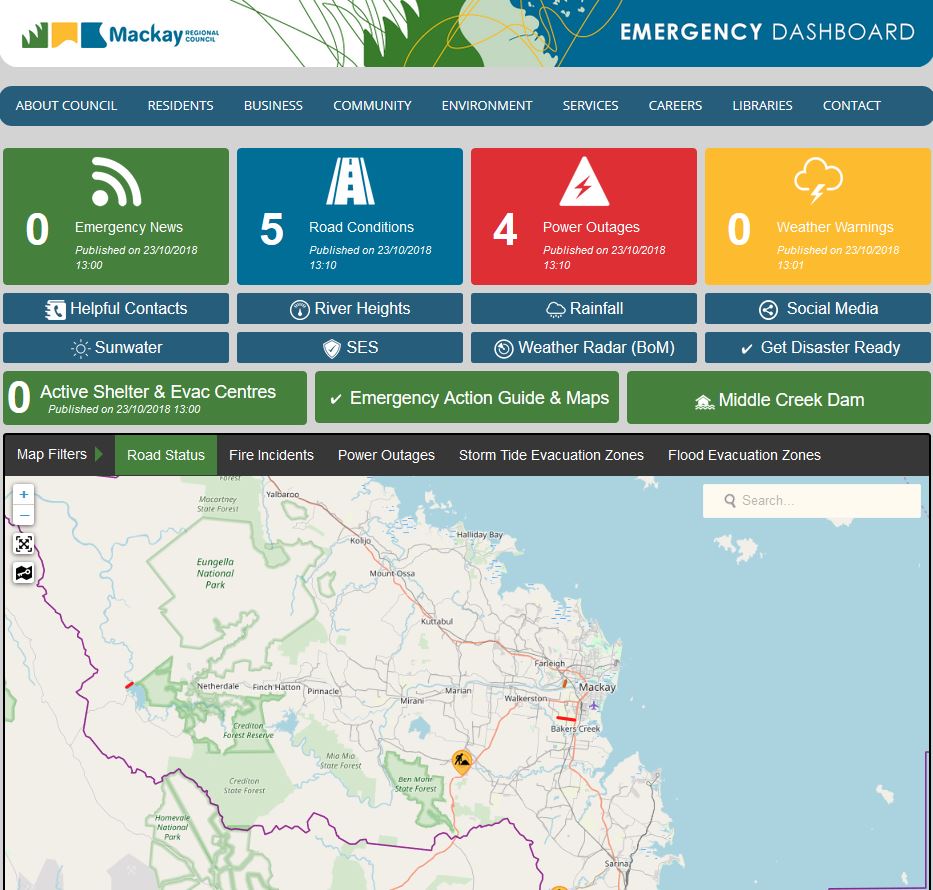Click inside the map search field
The image size is (933, 890).
coord(820,500)
